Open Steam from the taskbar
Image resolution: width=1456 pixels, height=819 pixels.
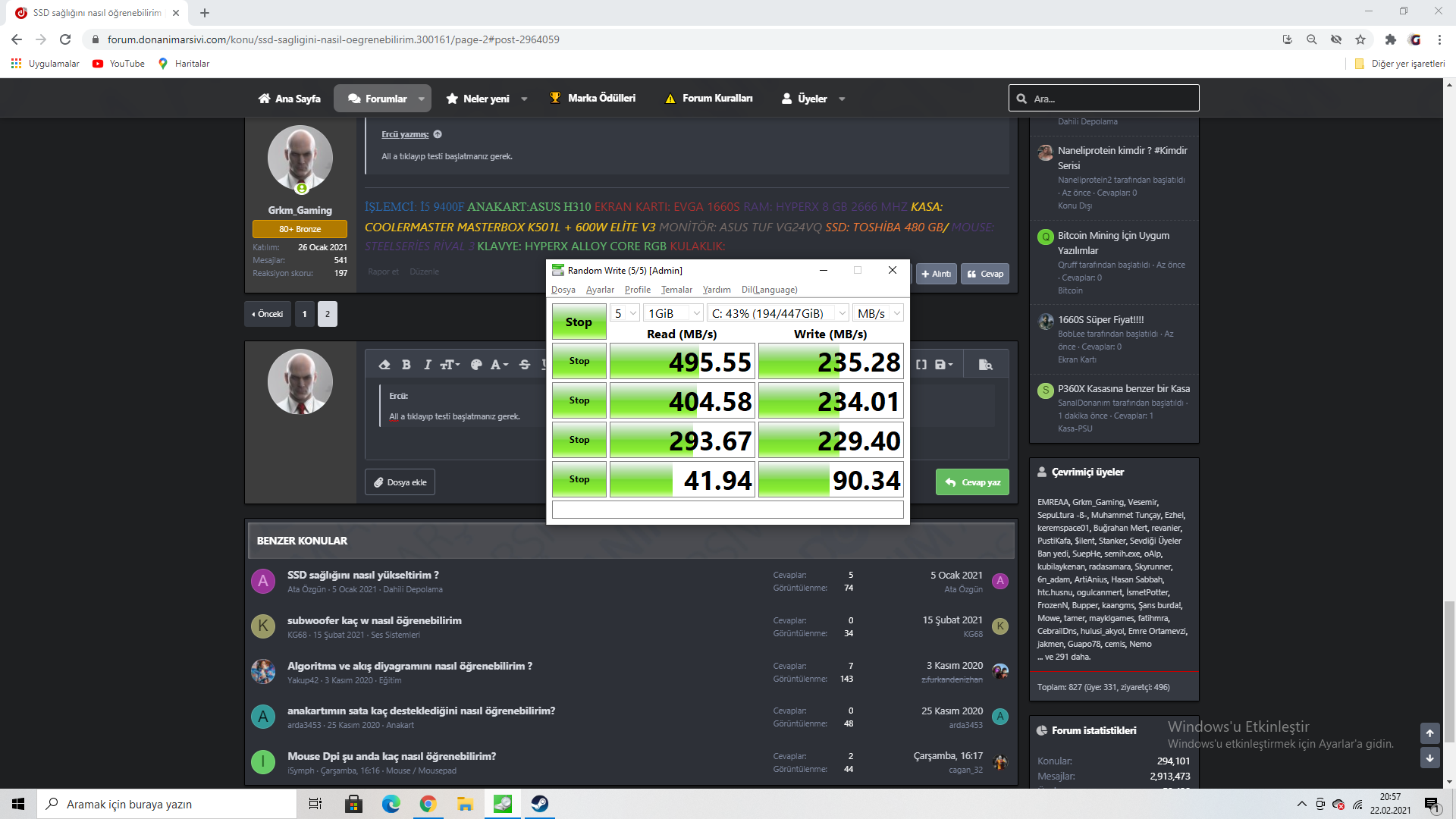[540, 804]
